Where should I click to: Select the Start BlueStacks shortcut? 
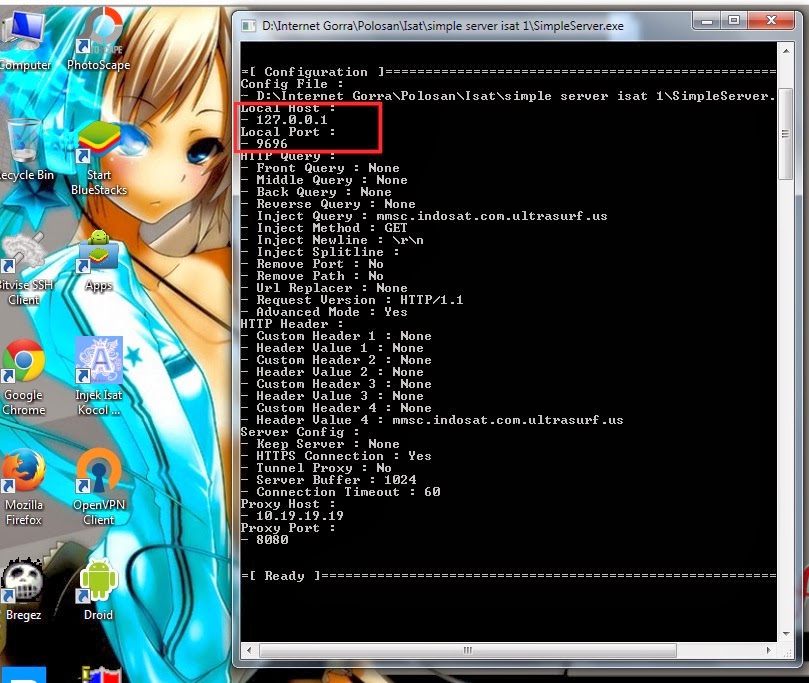click(99, 157)
